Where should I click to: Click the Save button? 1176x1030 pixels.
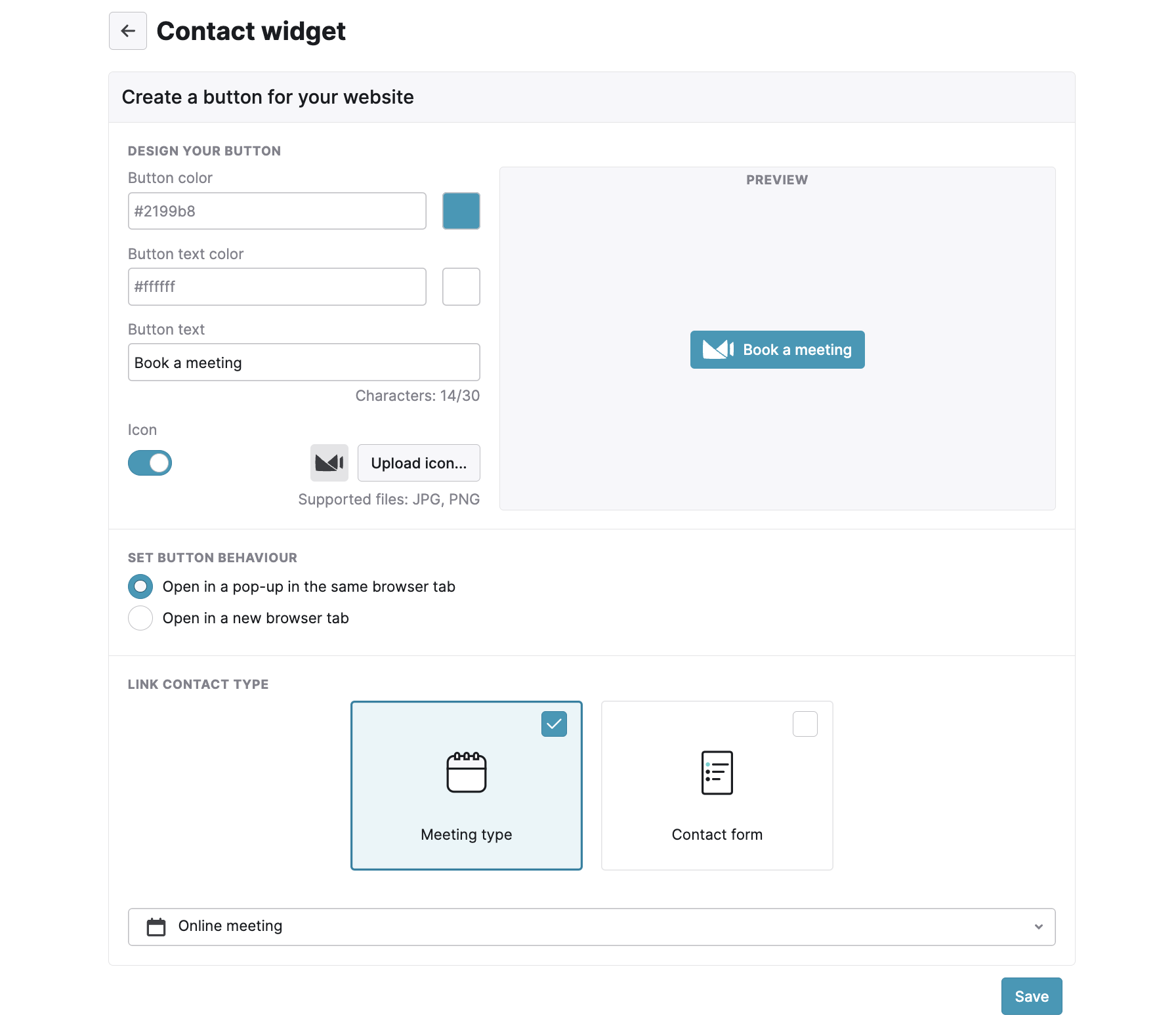pyautogui.click(x=1032, y=996)
